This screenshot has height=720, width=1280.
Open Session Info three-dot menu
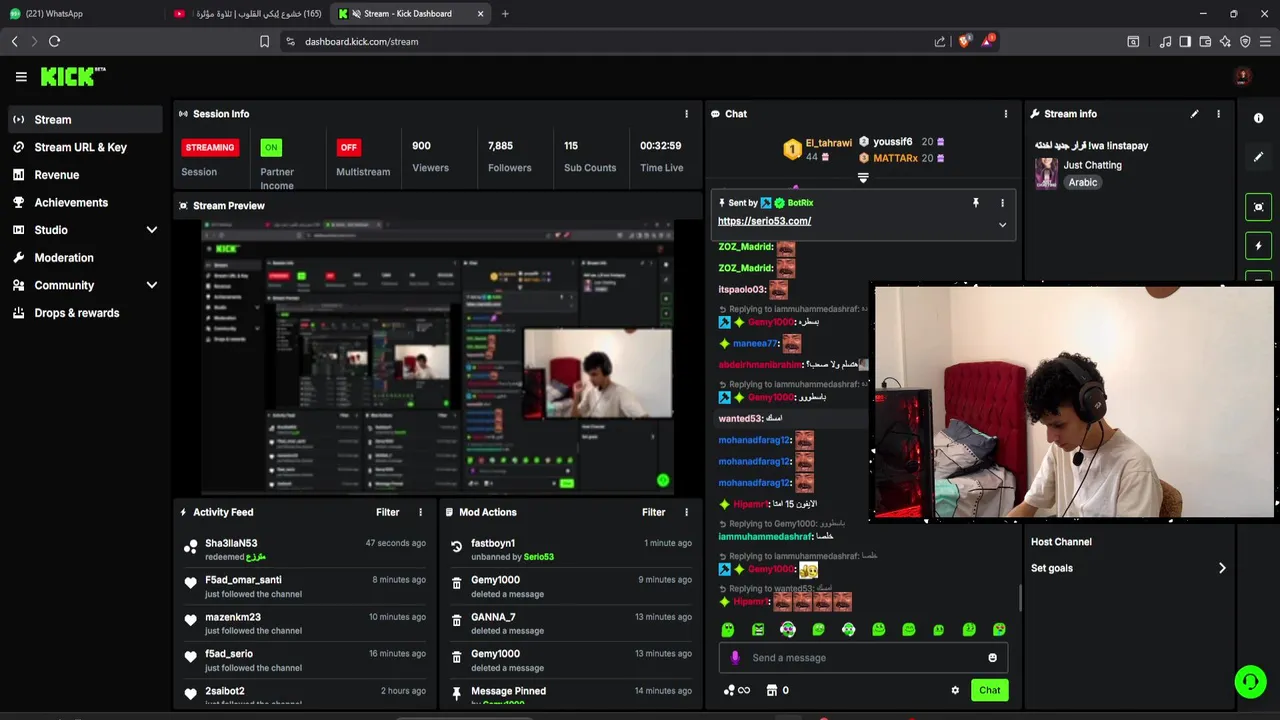[686, 114]
